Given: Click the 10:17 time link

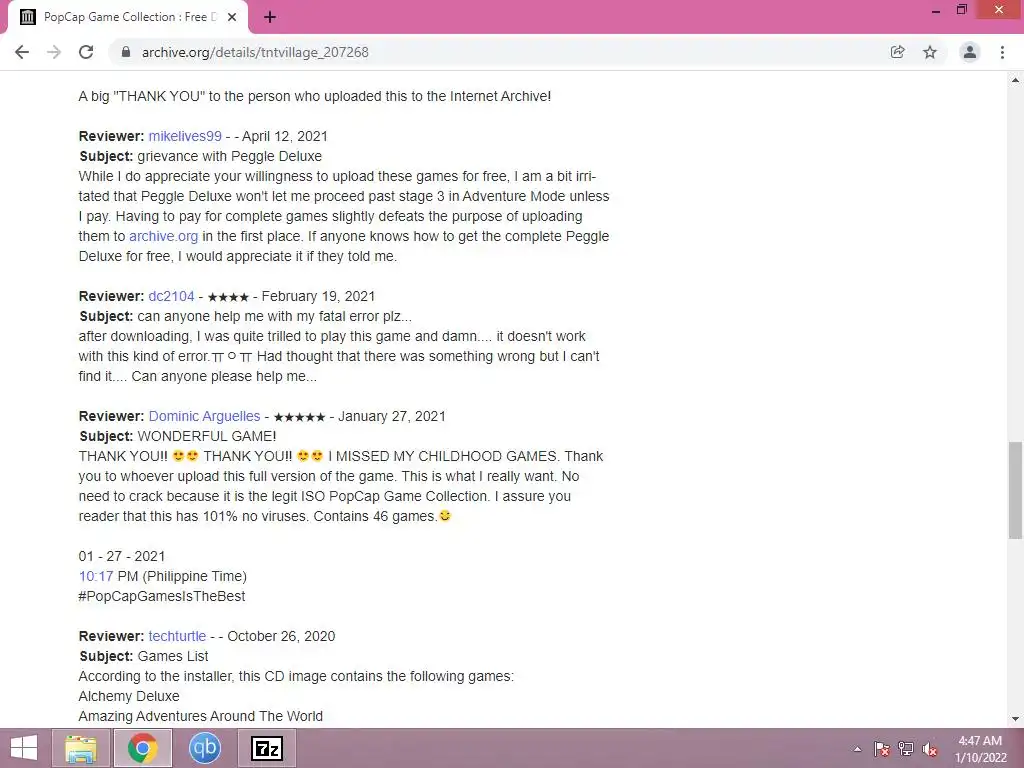Looking at the screenshot, I should 96,576.
